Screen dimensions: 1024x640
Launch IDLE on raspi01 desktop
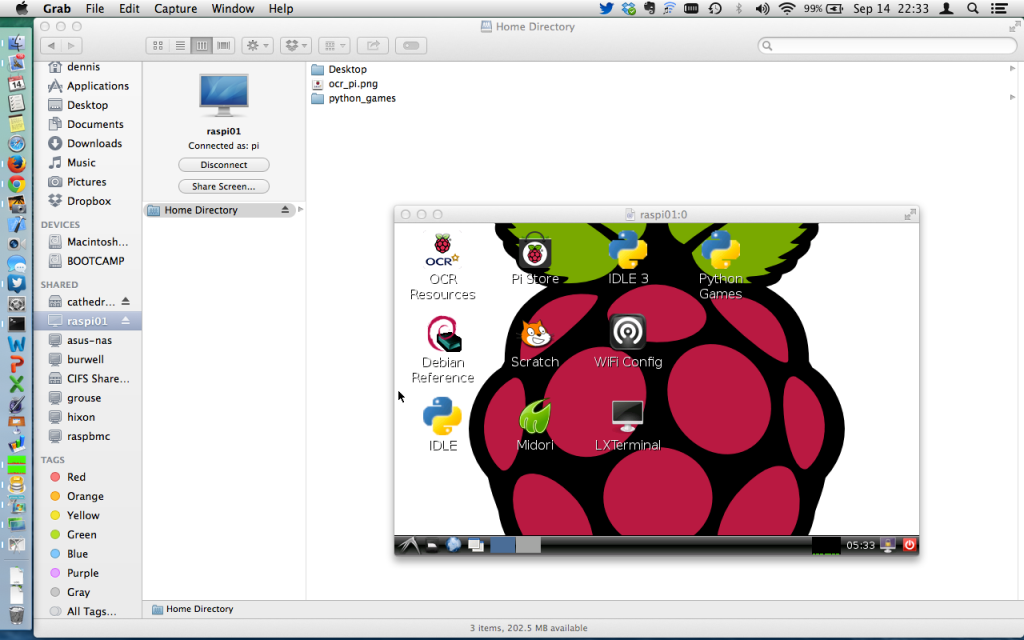point(443,425)
